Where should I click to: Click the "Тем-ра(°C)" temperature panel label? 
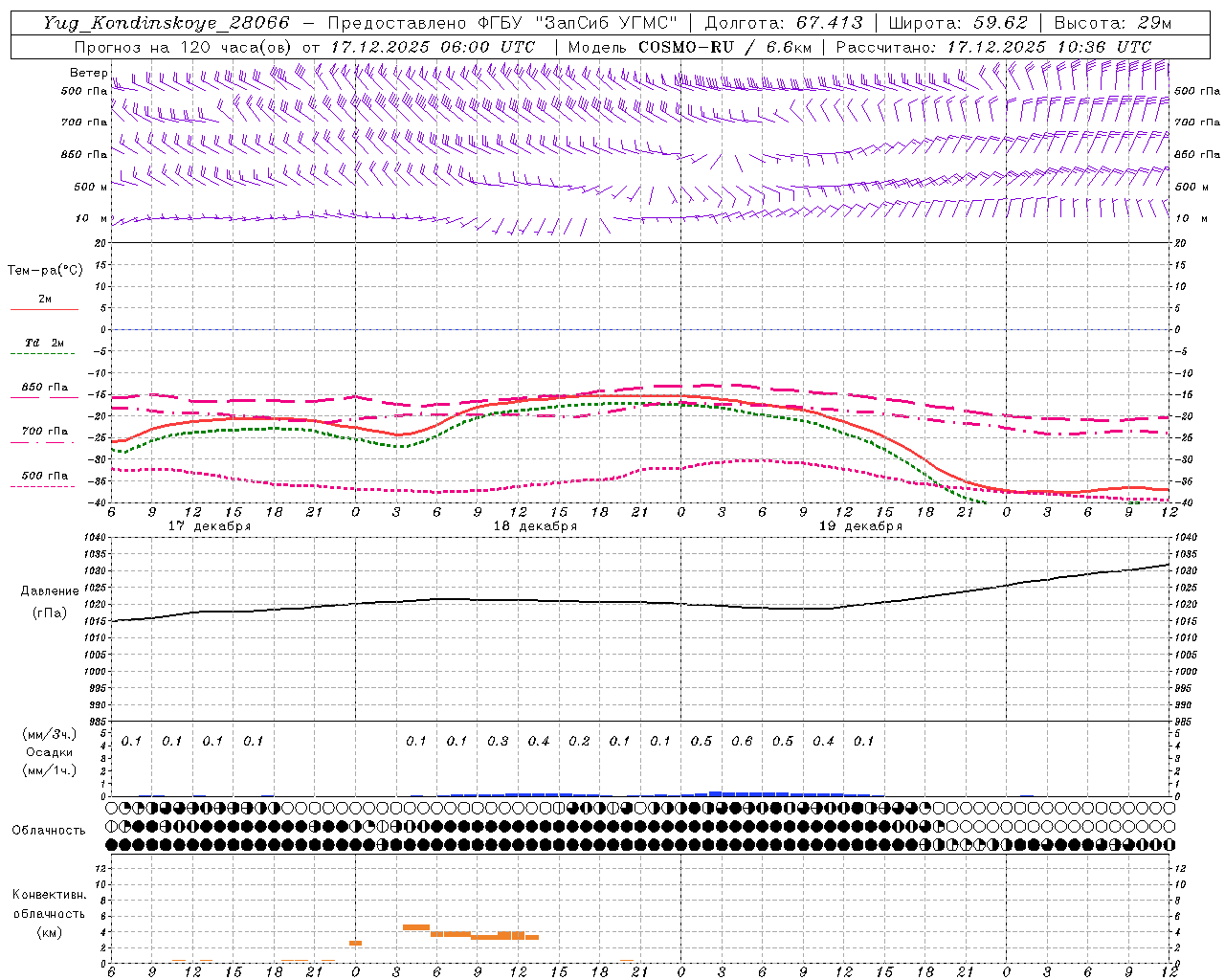[45, 271]
